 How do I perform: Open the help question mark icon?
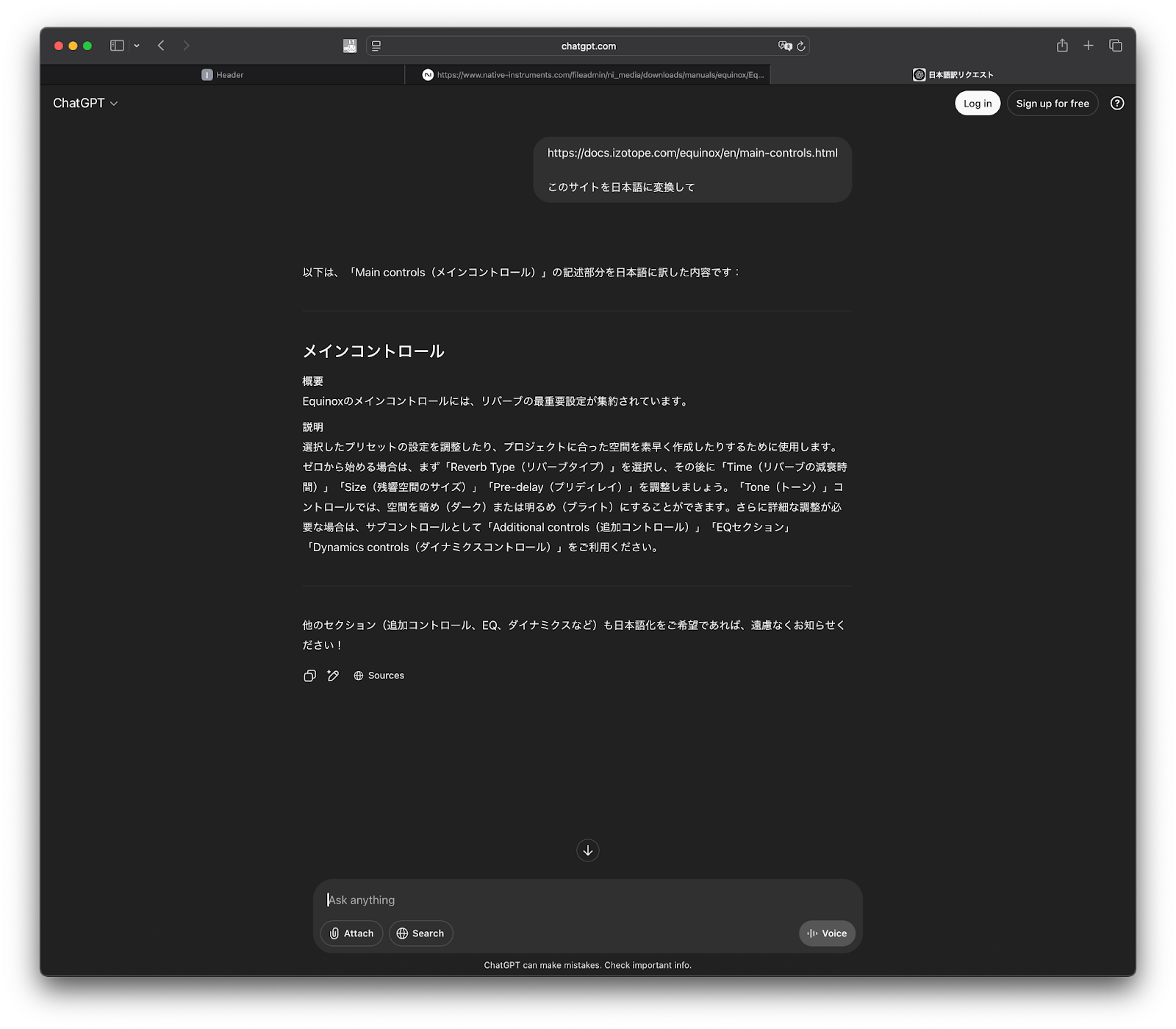click(x=1116, y=104)
